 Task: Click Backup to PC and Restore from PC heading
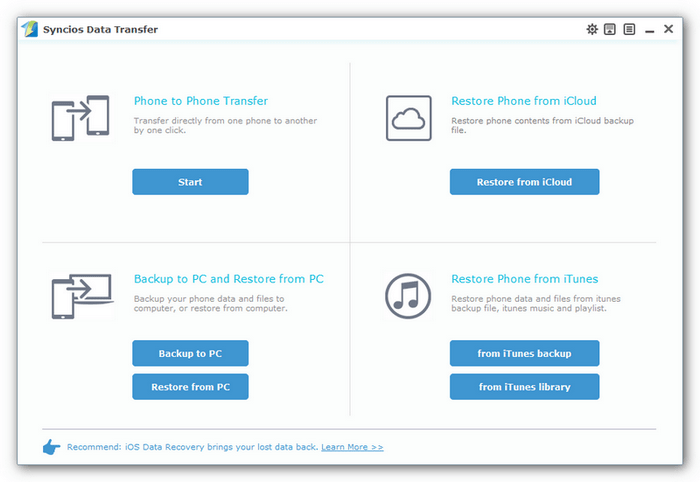pos(229,279)
